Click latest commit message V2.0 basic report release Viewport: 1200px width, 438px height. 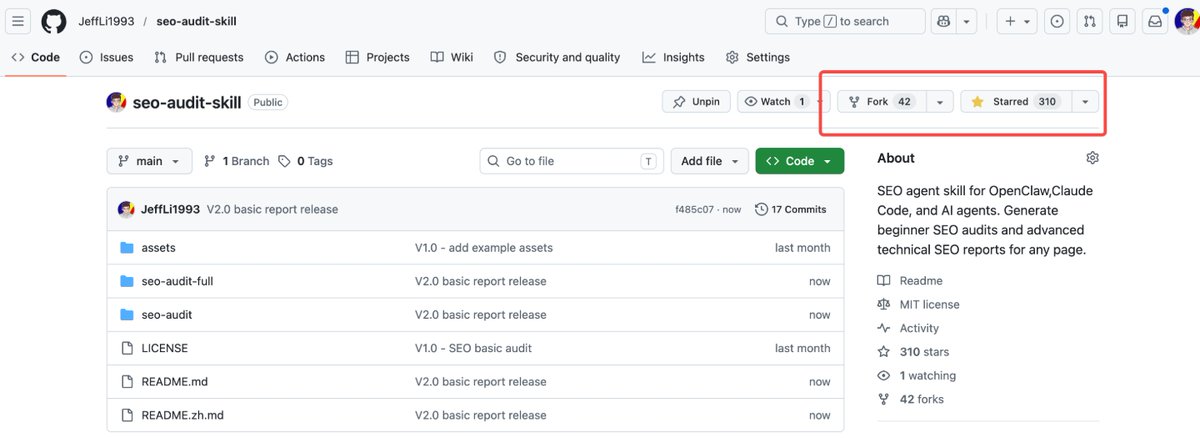(x=272, y=210)
